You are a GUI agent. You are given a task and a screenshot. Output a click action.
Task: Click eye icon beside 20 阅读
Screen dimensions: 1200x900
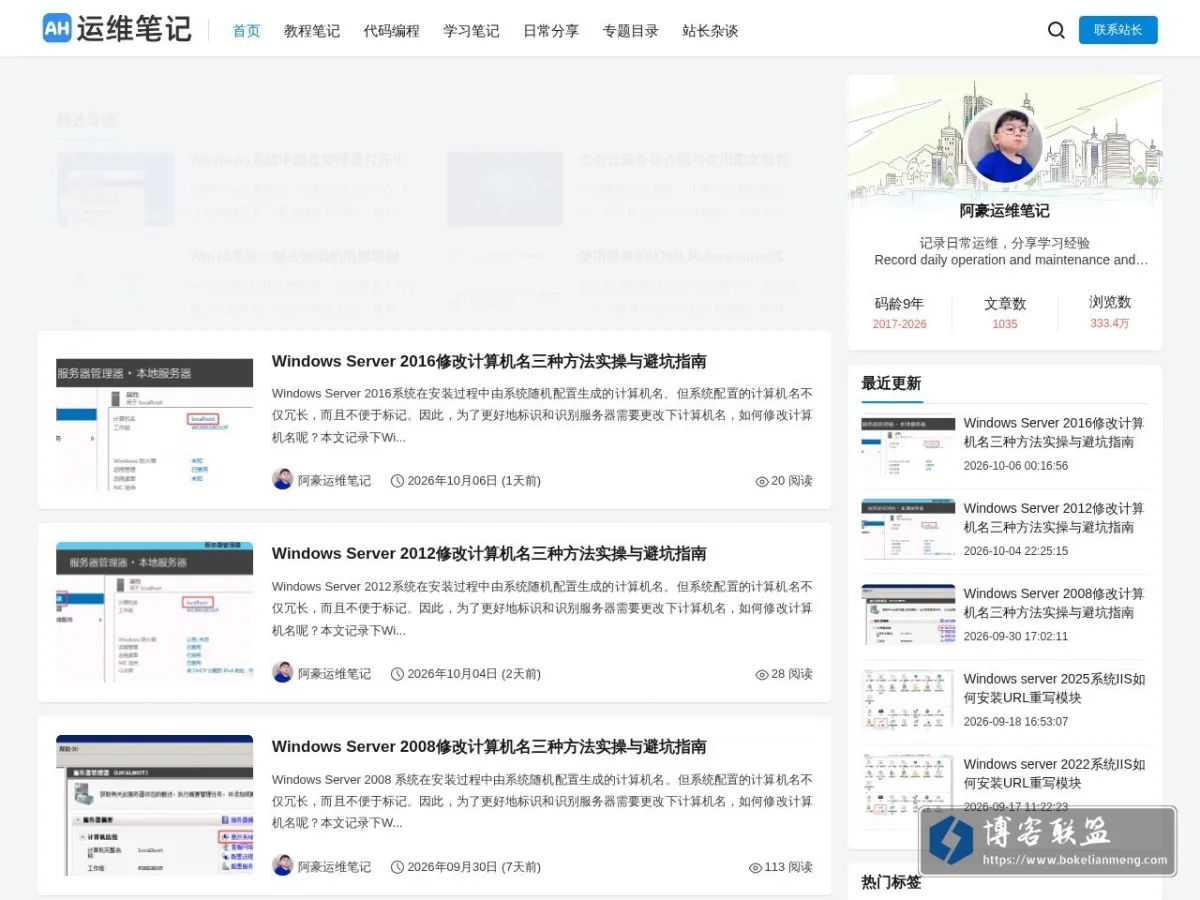[762, 481]
